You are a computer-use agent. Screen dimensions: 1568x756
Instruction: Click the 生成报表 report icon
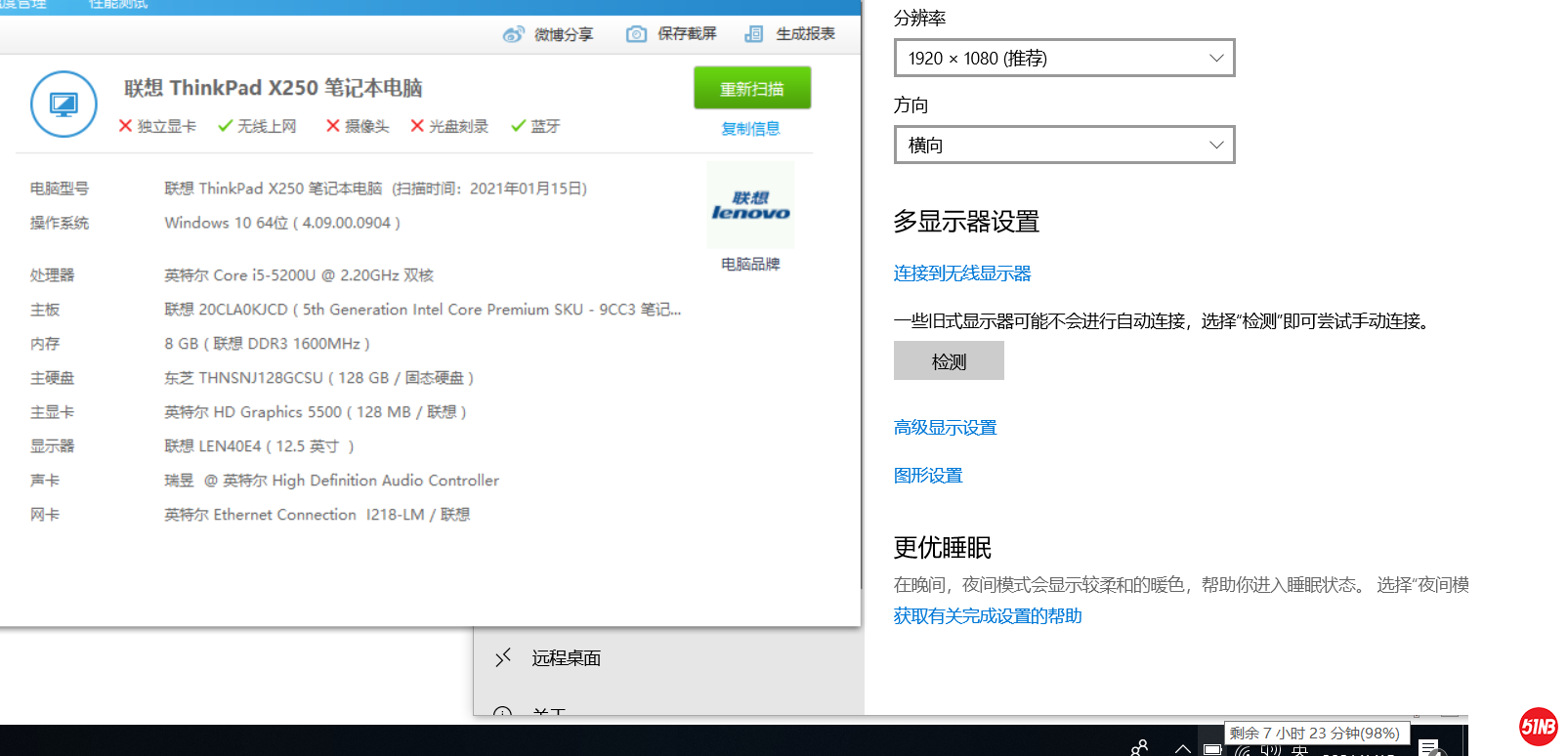tap(753, 34)
